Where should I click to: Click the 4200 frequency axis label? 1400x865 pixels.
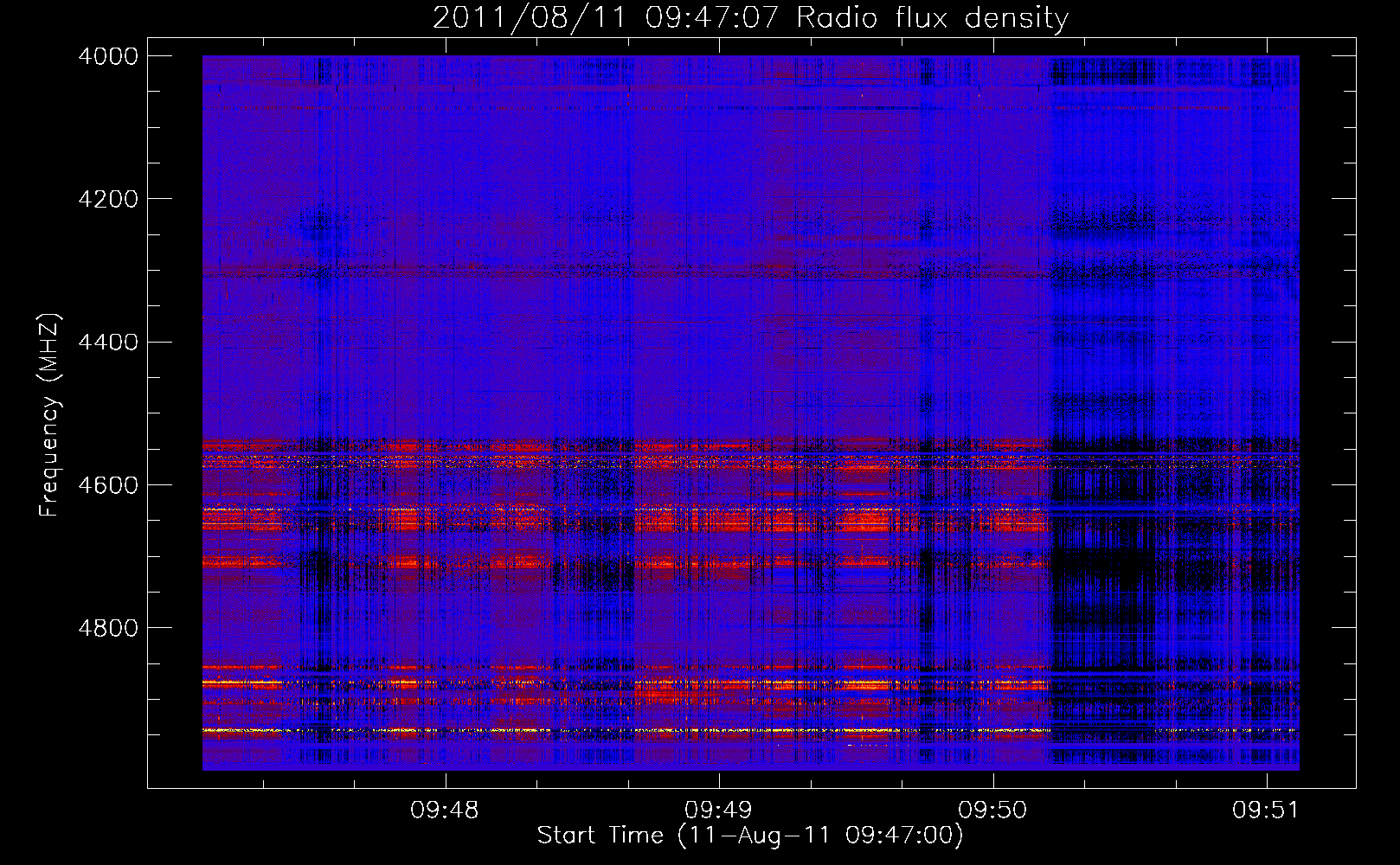108,199
